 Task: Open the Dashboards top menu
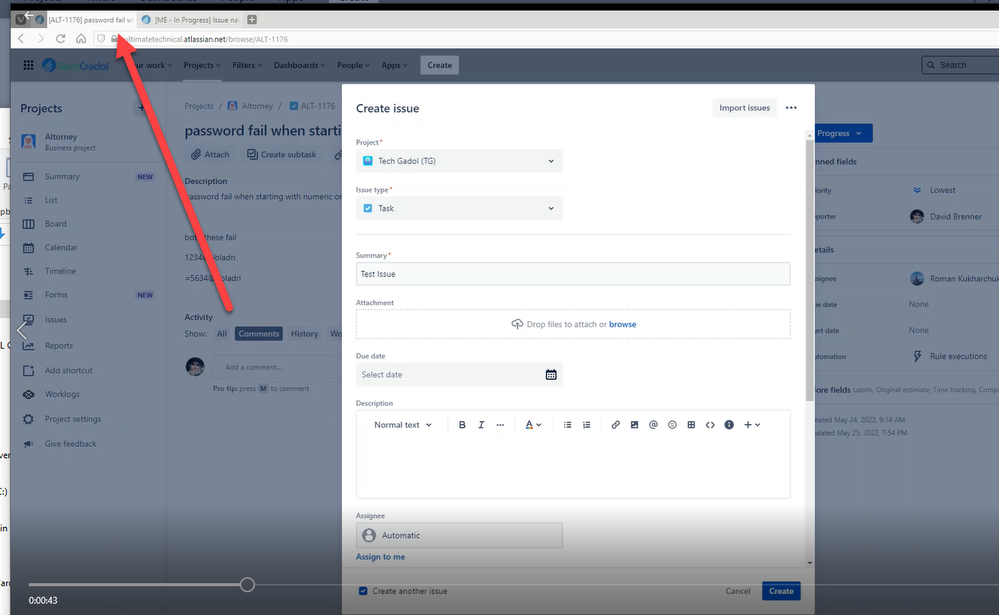tap(299, 65)
